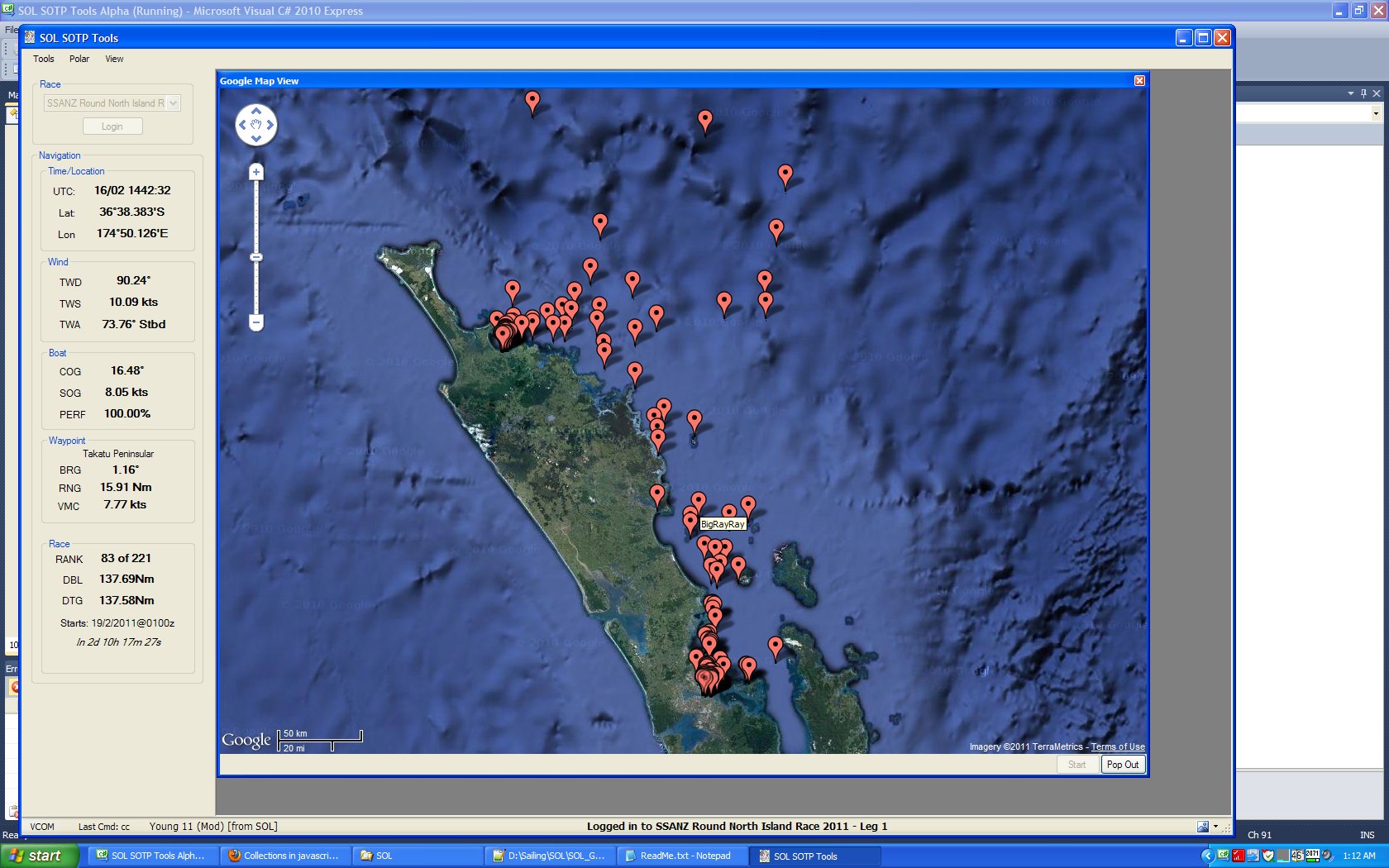Close the Google Map View panel
1389x868 pixels.
tap(1139, 81)
